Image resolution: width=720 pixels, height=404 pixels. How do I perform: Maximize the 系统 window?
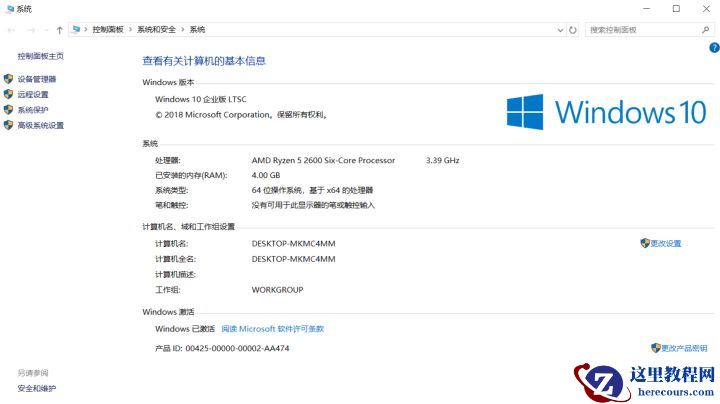pos(676,9)
